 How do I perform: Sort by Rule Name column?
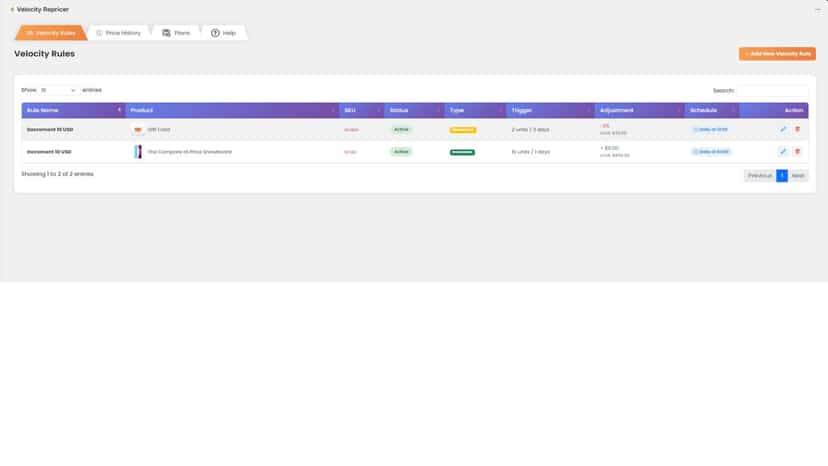point(73,110)
